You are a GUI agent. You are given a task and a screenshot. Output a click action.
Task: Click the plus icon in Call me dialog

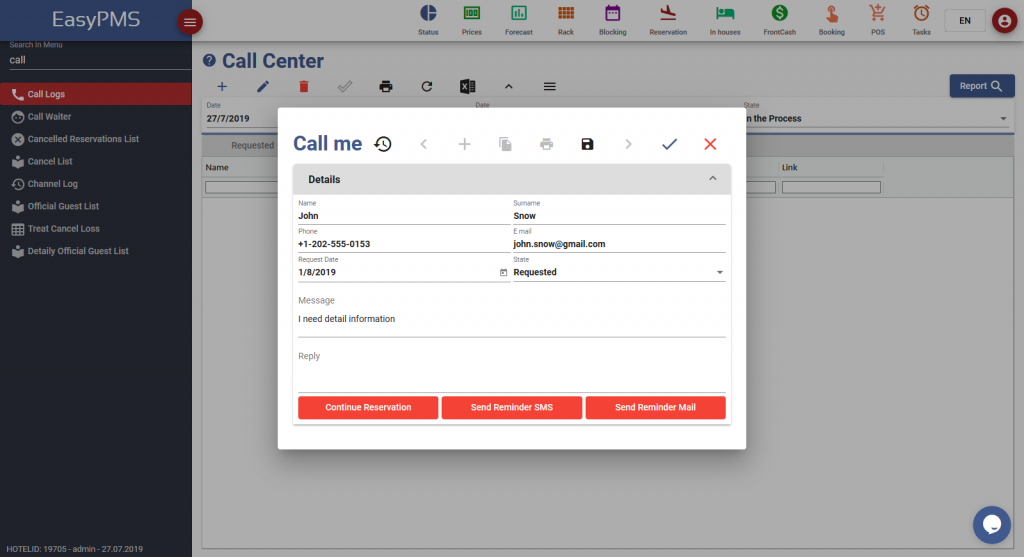point(464,144)
